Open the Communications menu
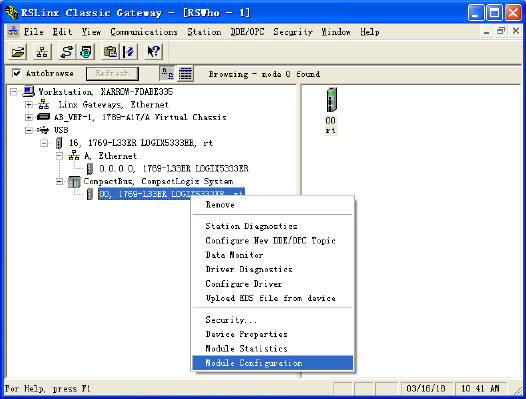This screenshot has height=399, width=526. (144, 32)
